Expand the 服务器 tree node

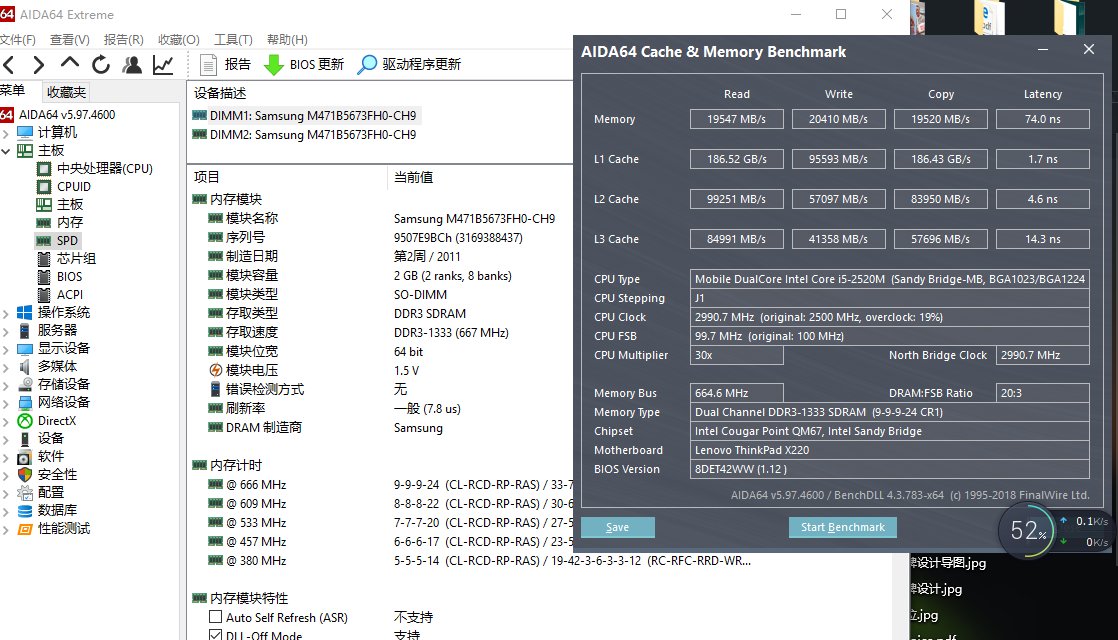(x=6, y=331)
